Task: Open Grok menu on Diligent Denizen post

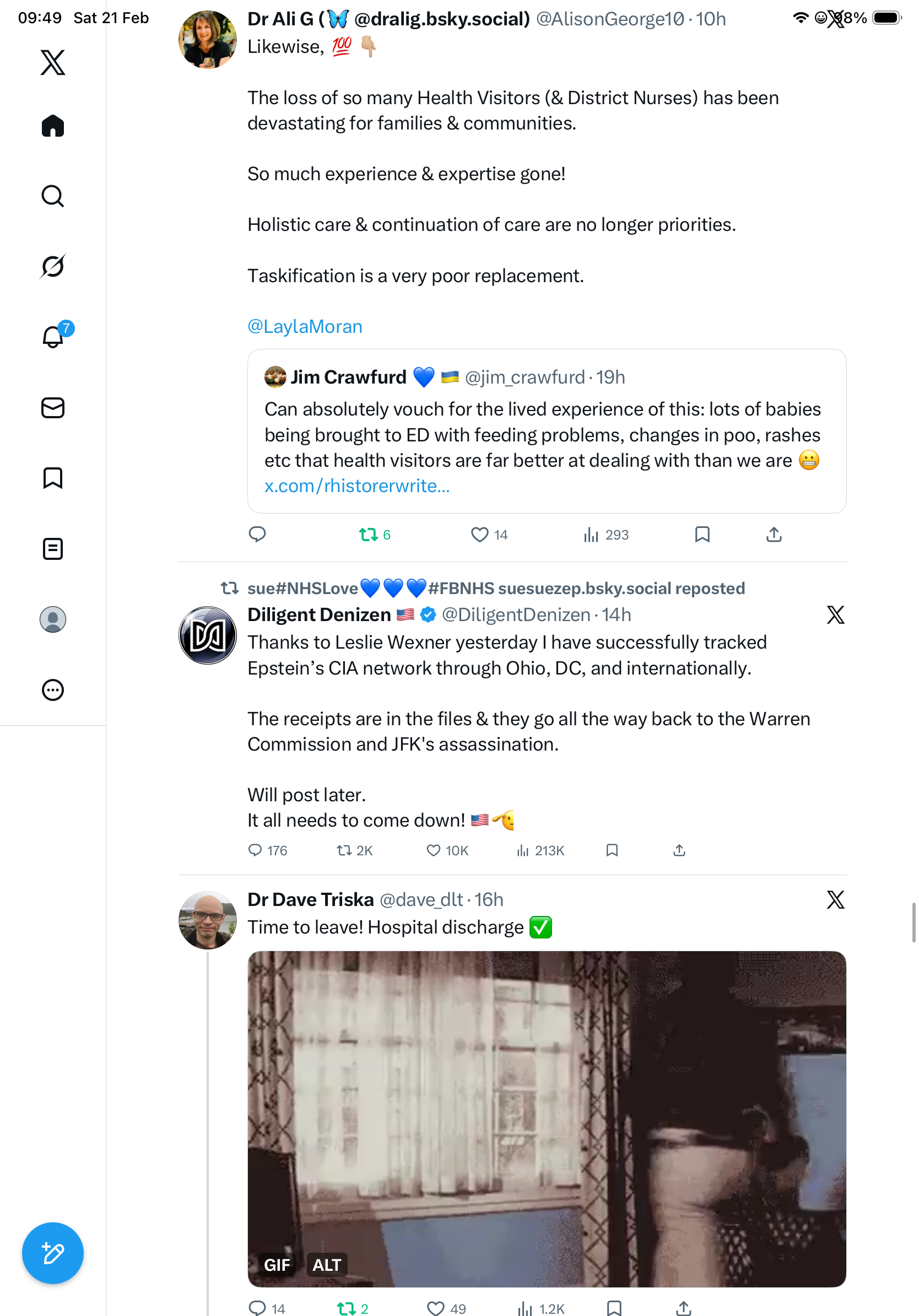Action: (835, 615)
